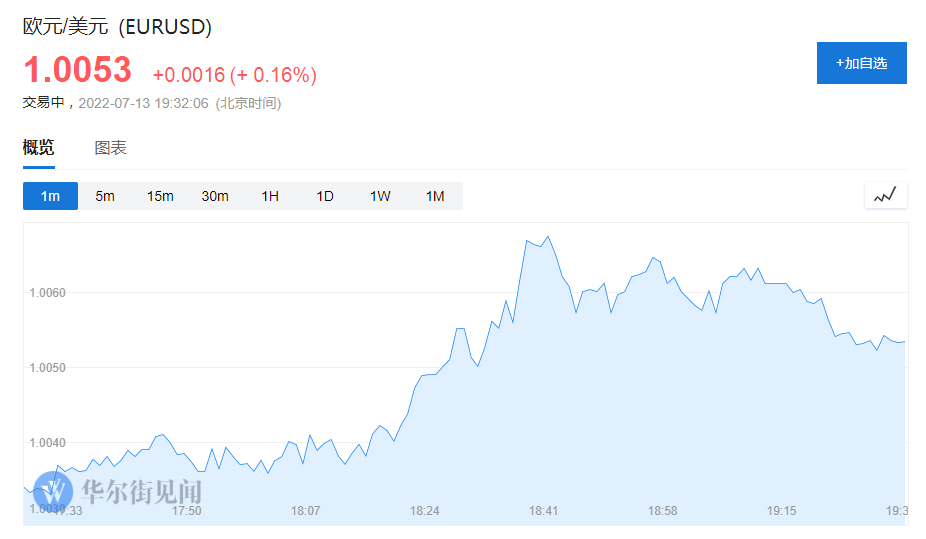This screenshot has width=926, height=539.
Task: Click the +0.0016 (+0.16%) change value
Action: click(234, 75)
